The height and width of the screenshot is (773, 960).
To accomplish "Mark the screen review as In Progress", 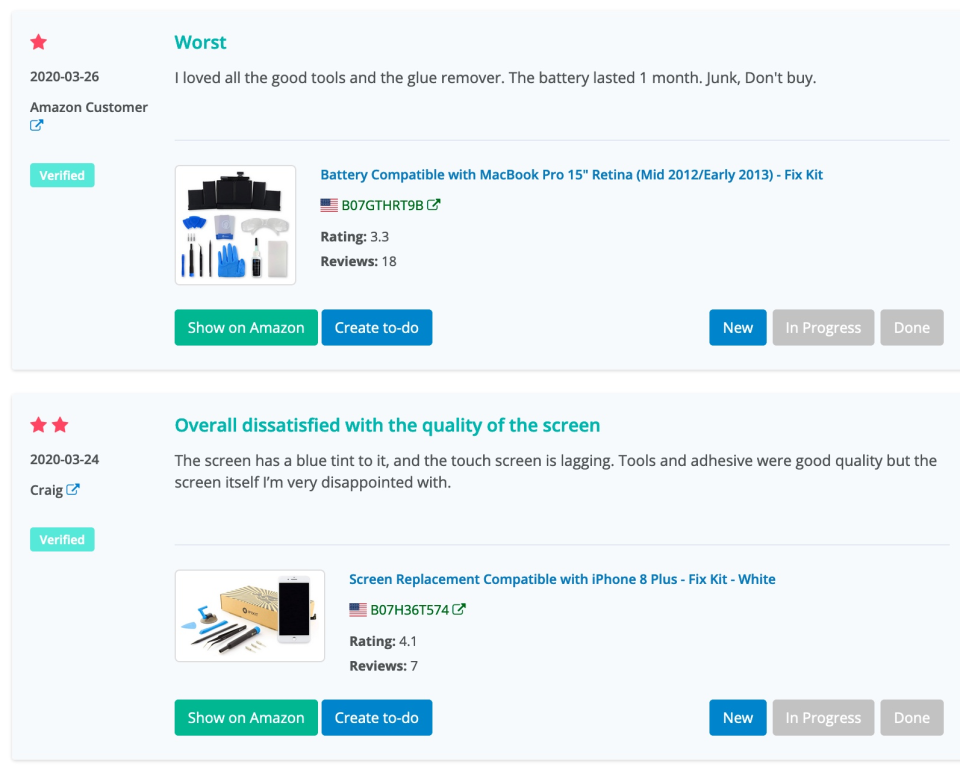I will pyautogui.click(x=823, y=717).
